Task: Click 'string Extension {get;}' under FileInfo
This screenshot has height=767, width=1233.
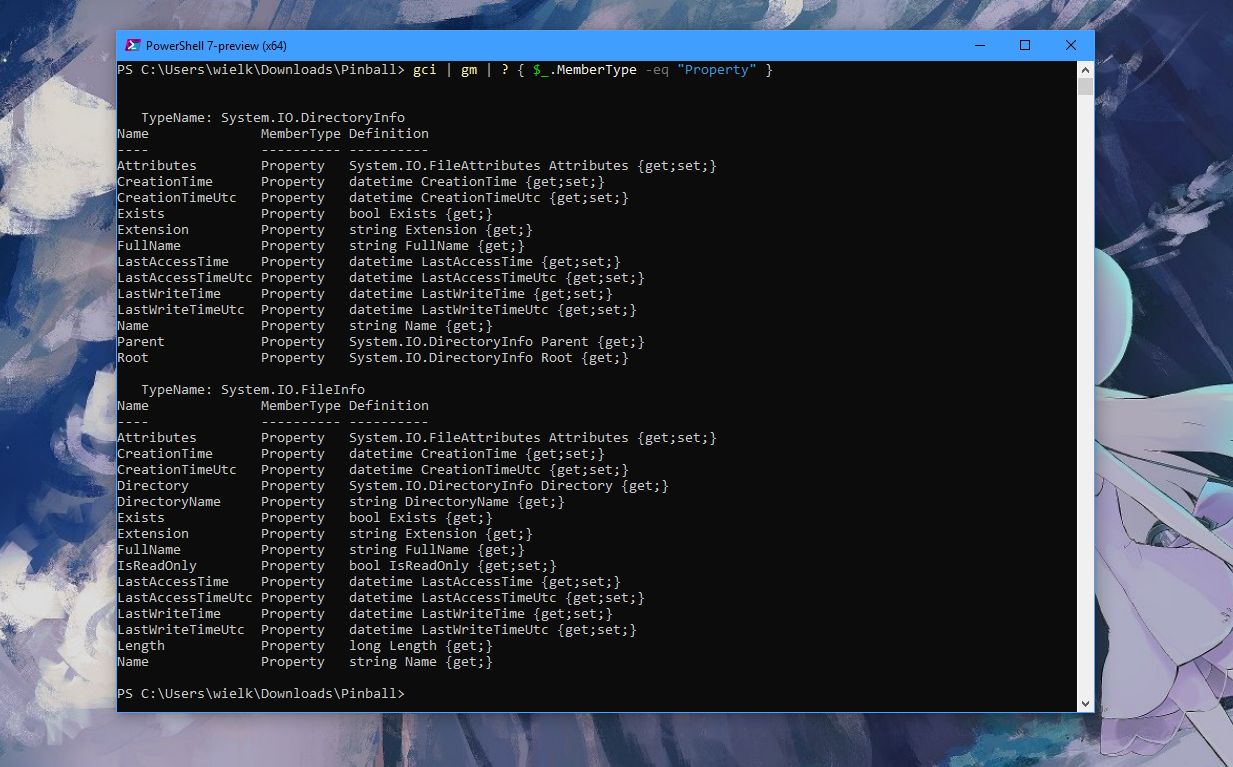Action: [441, 534]
